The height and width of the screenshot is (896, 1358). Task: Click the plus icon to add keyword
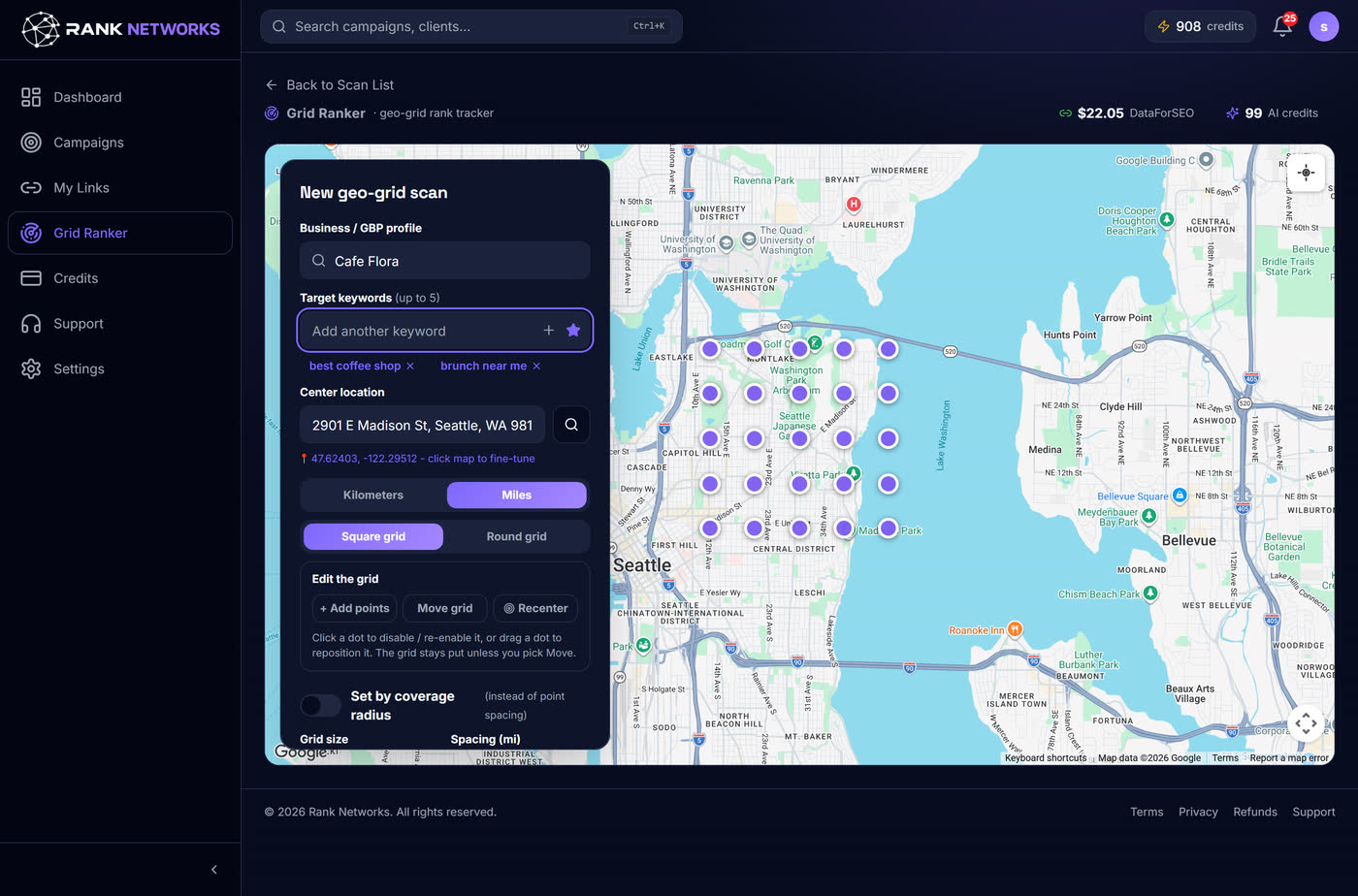pos(549,331)
